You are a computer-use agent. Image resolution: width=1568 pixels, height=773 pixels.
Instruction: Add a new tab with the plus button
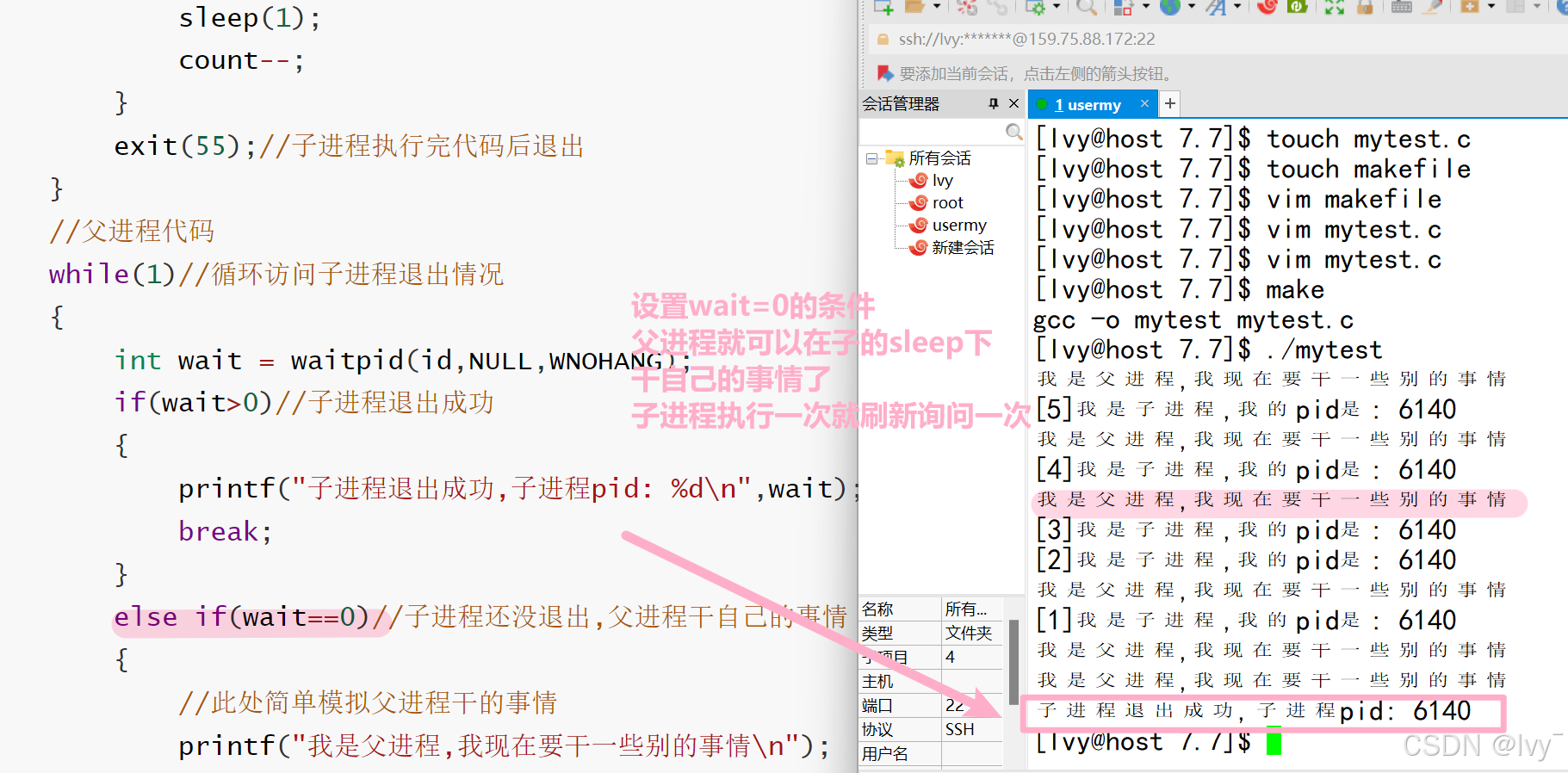point(1169,104)
